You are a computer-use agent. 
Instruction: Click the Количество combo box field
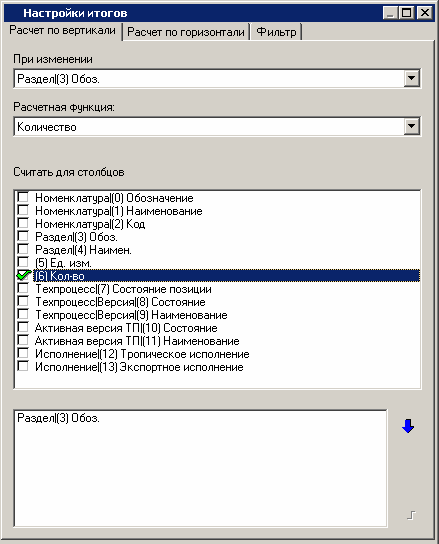217,127
